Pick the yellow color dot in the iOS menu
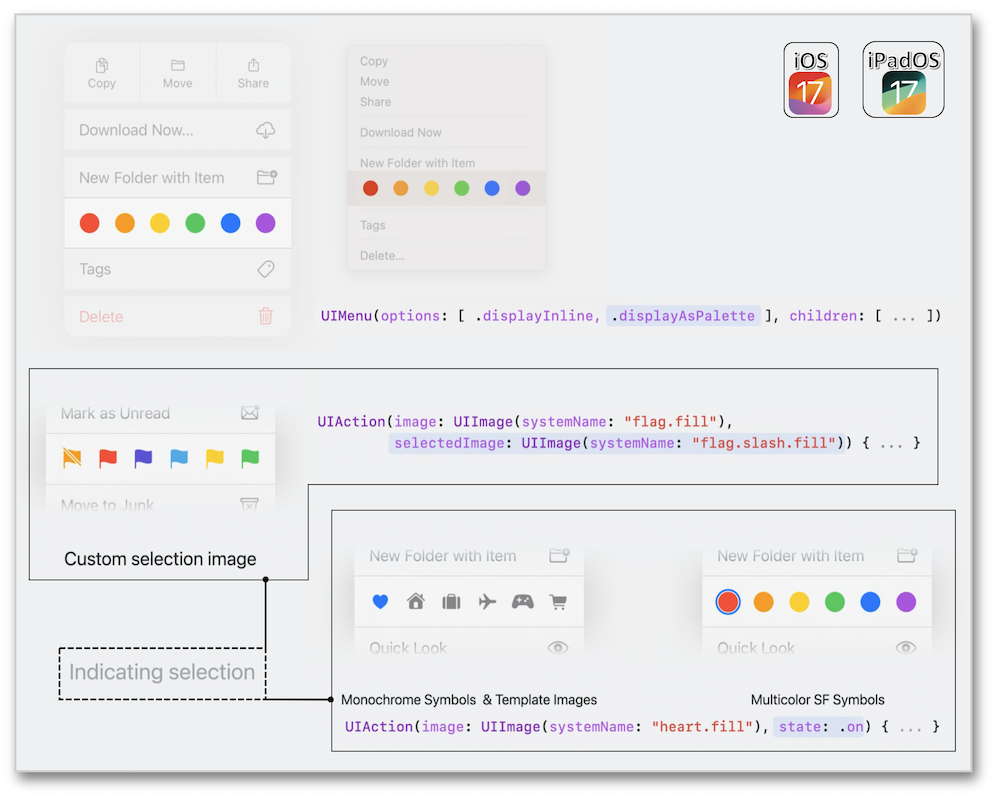This screenshot has width=1000, height=803. click(160, 223)
